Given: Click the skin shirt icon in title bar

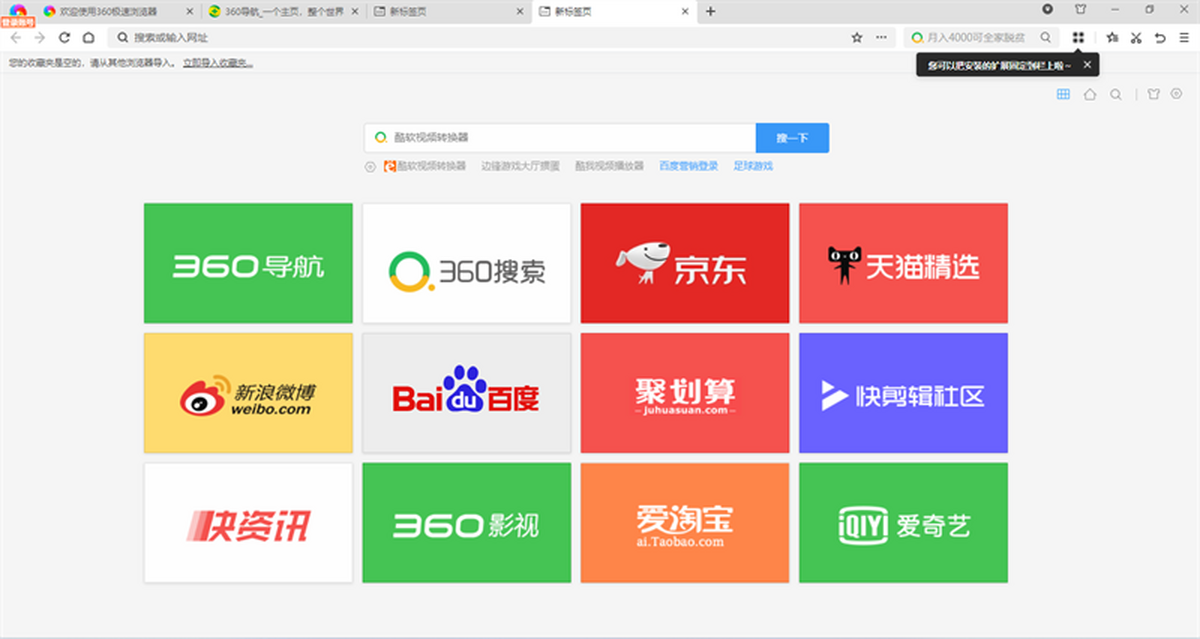Looking at the screenshot, I should [x=1080, y=10].
